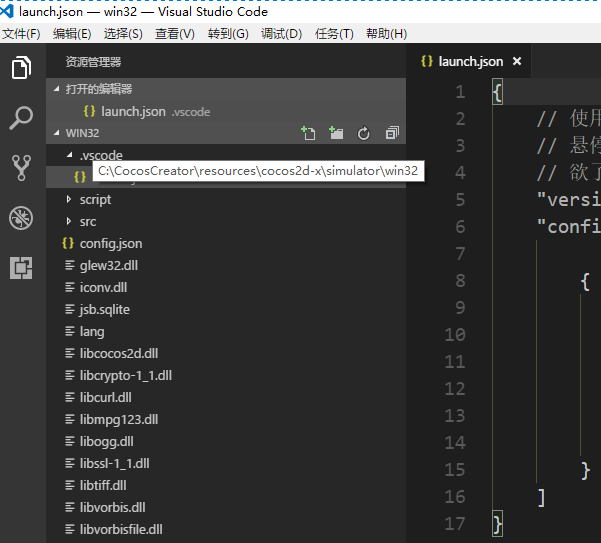Click line number 16 in editor gutter
This screenshot has width=601, height=543.
(x=455, y=497)
